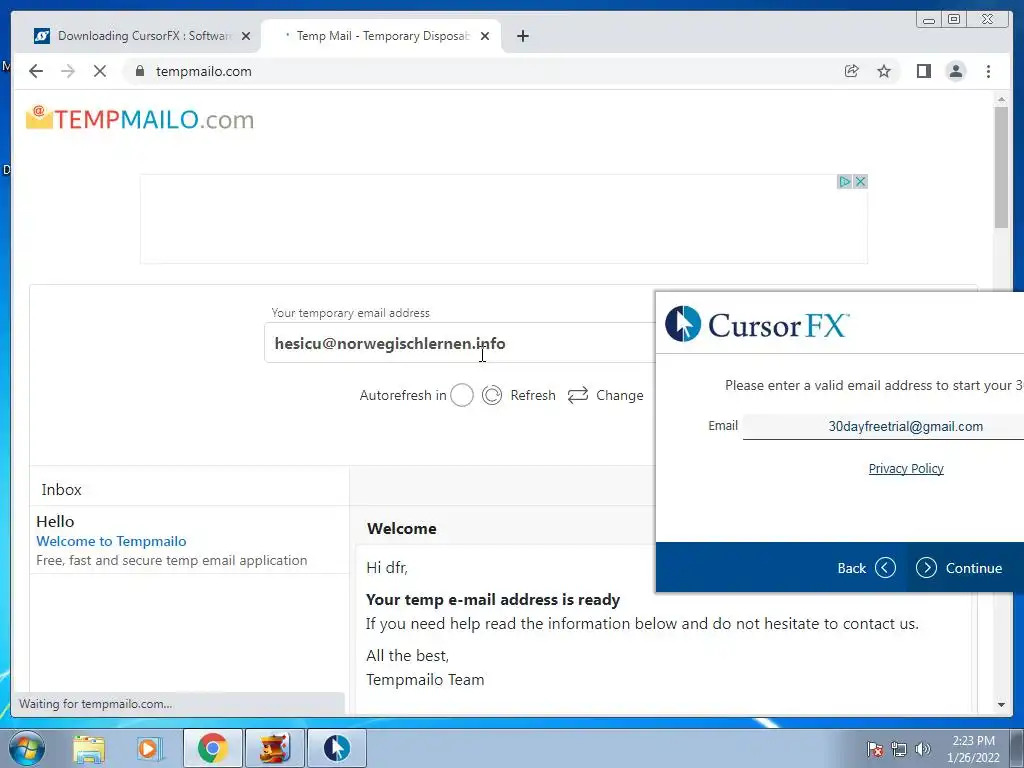The width and height of the screenshot is (1024, 768).
Task: Click the temporary email address field
Action: (x=460, y=343)
